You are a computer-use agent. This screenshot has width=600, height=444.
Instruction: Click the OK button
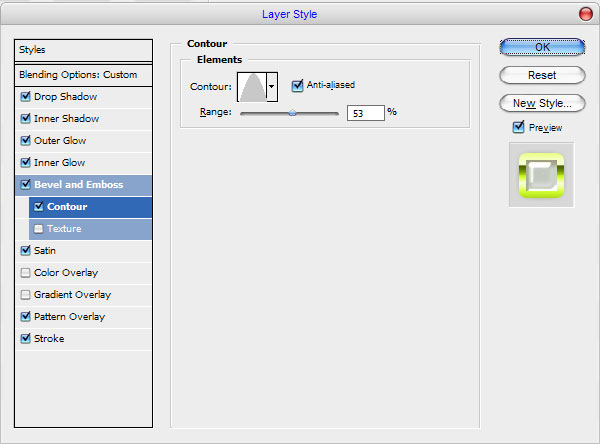pos(542,47)
